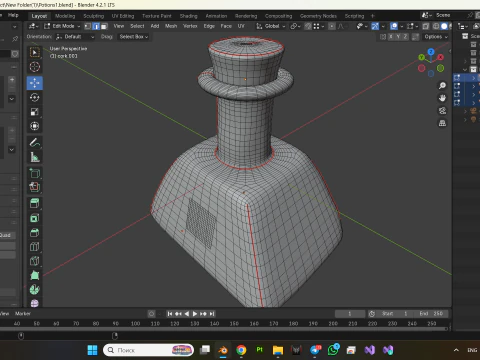Jump to the timeline's first frame
Viewport: 480px width, 360px height.
[170, 314]
